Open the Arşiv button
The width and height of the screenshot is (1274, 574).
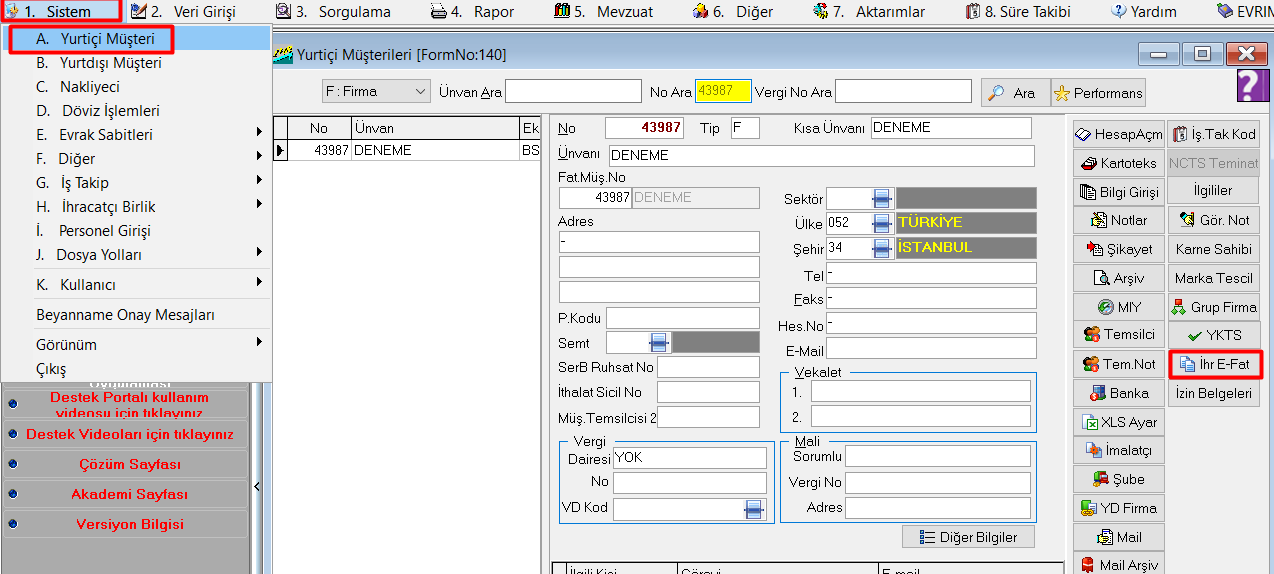pos(1119,278)
